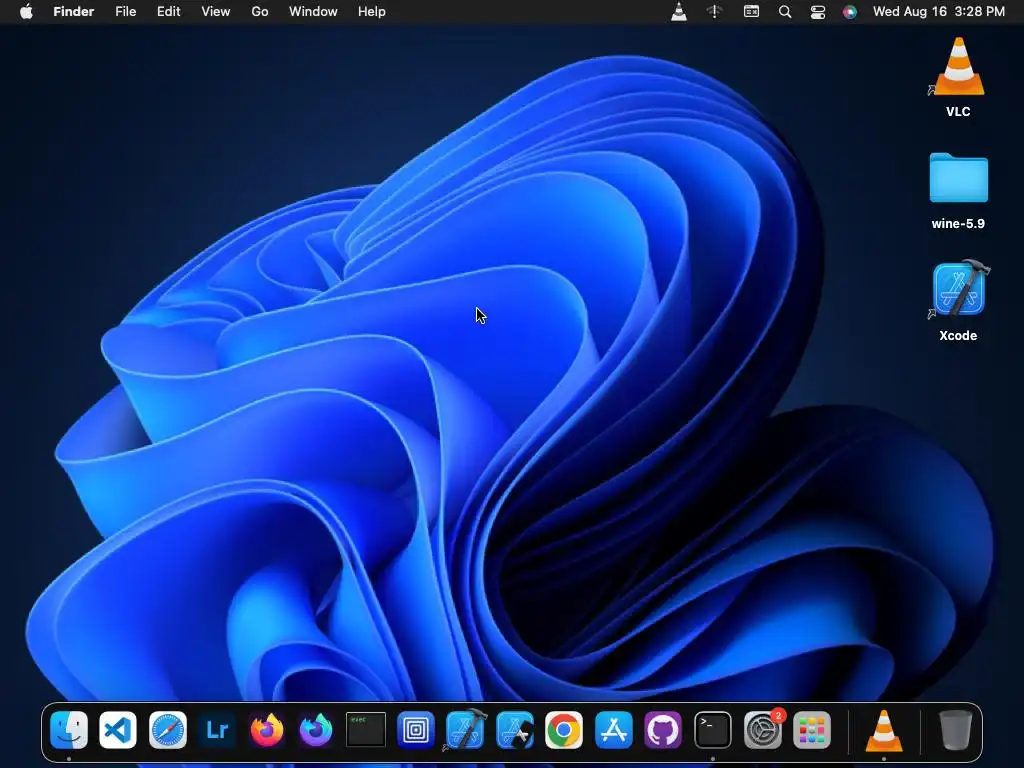Click the 'Xcode' desktop label text

coord(958,336)
